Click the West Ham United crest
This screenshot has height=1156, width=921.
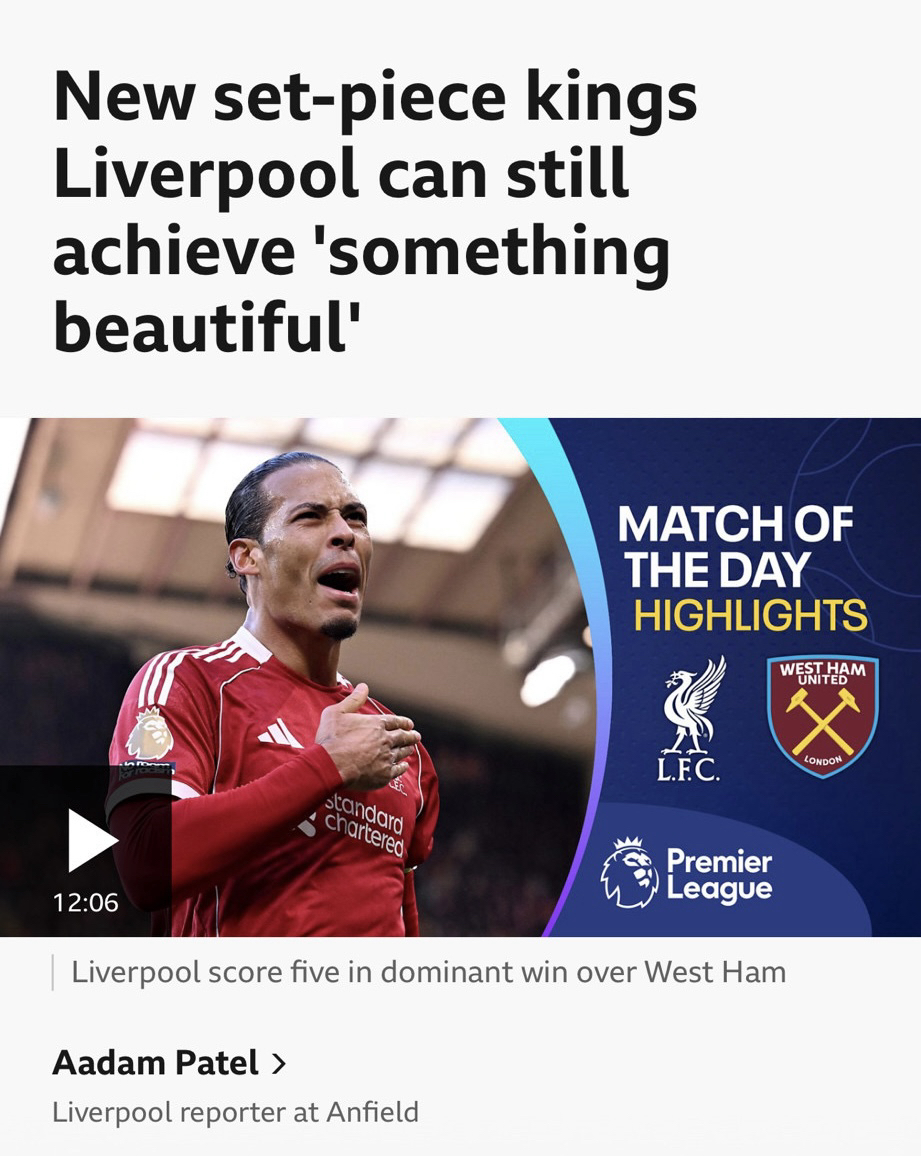tap(822, 716)
